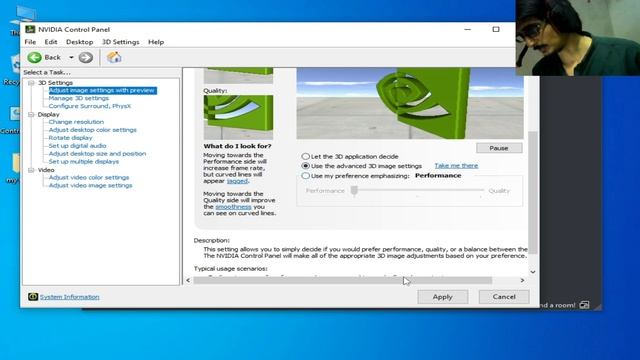This screenshot has width=640, height=360.
Task: Open the Back history dropdown arrow
Action: click(x=71, y=58)
